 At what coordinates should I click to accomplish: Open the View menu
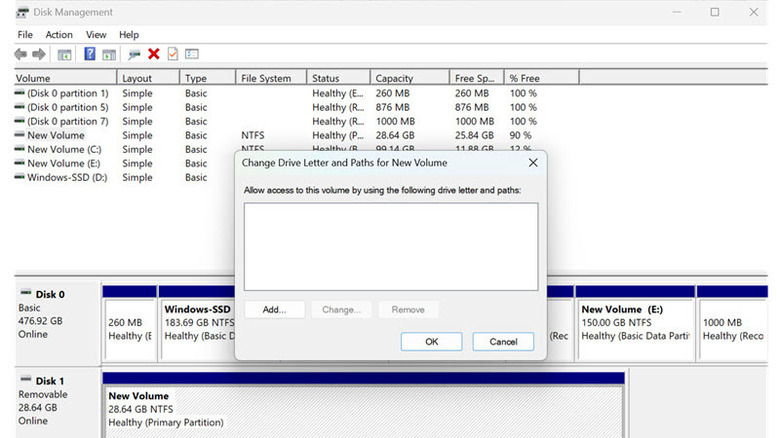coord(96,34)
